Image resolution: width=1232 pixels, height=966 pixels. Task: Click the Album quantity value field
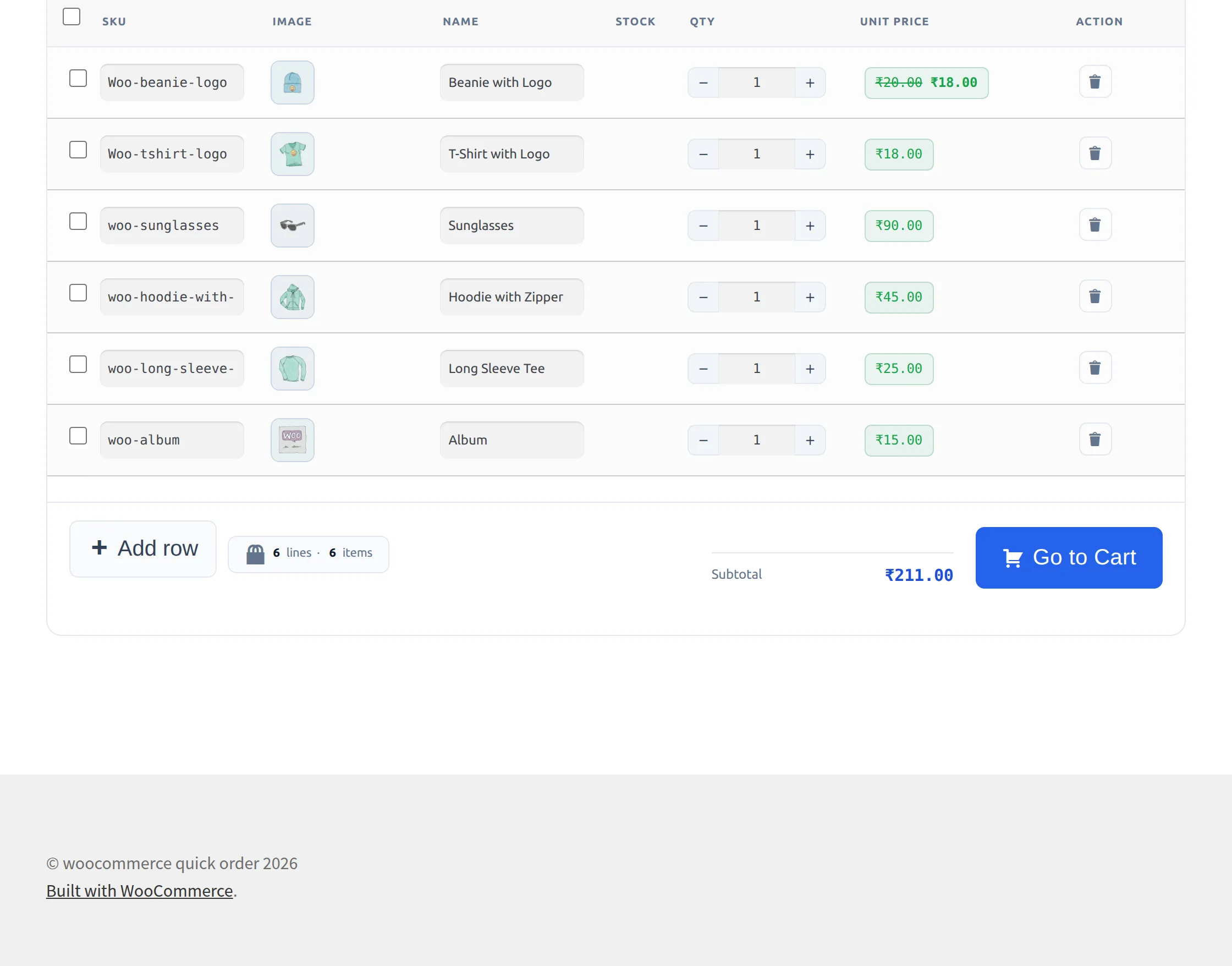[x=756, y=440]
